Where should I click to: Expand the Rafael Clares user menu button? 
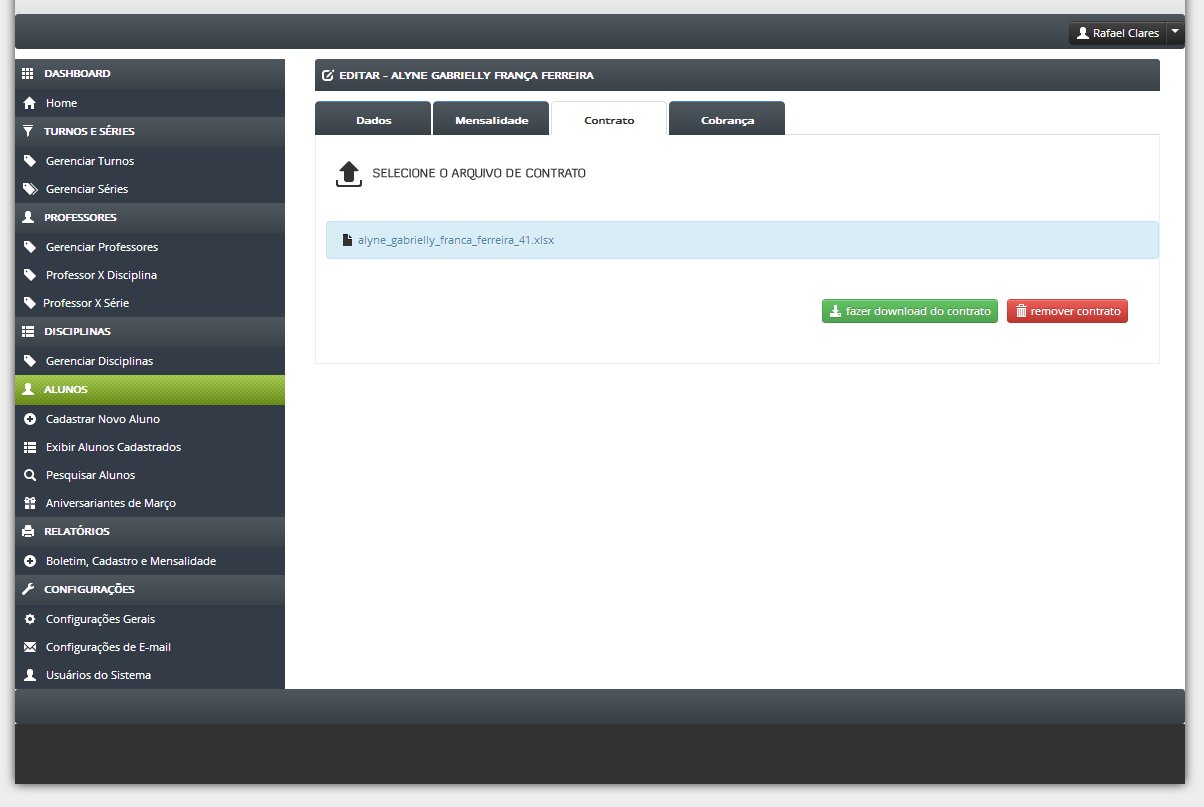click(x=1118, y=33)
